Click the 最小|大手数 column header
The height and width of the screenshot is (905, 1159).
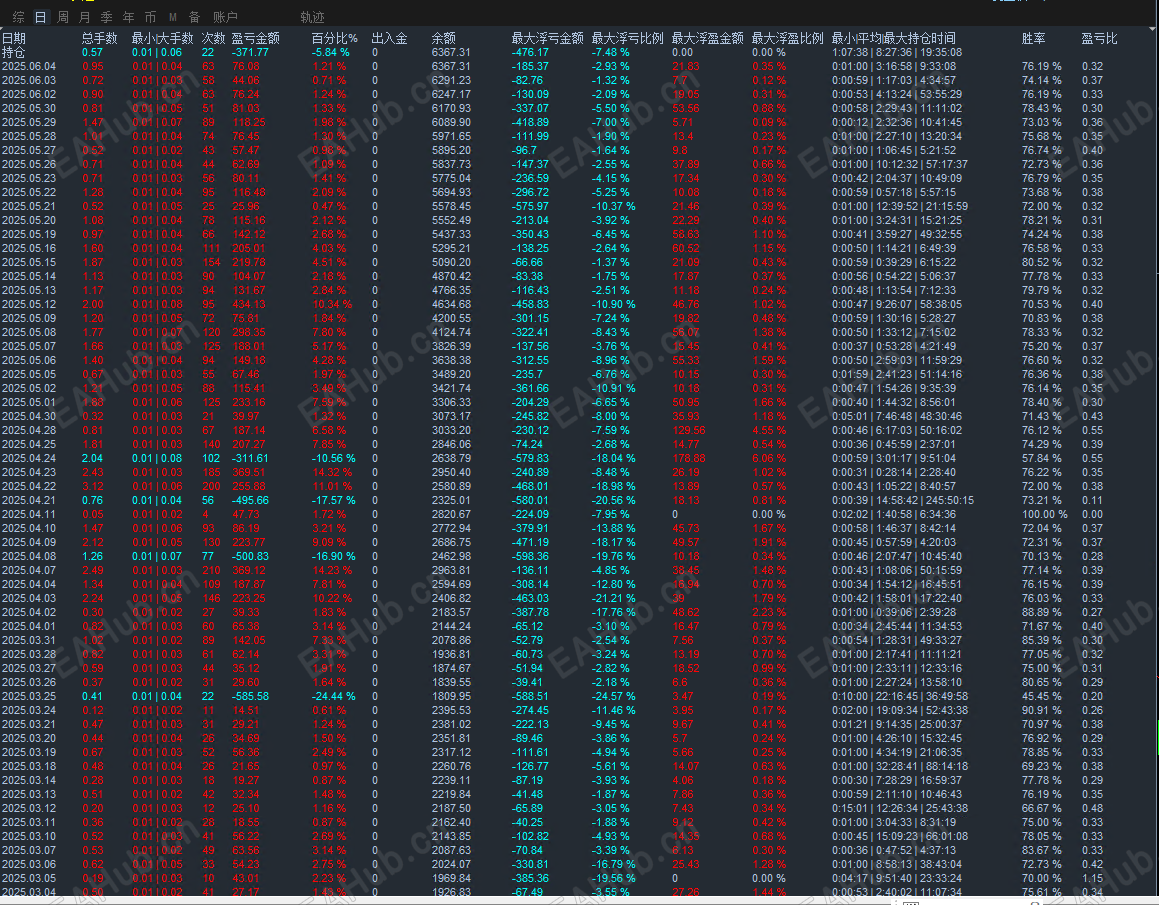pos(163,38)
